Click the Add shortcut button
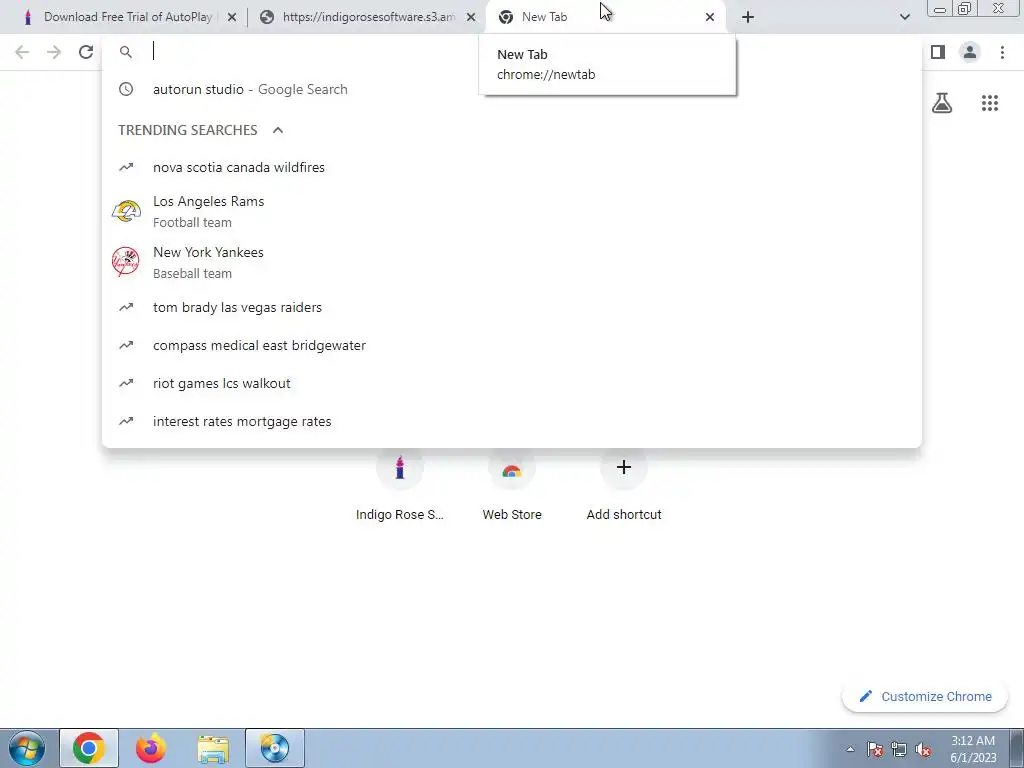This screenshot has height=768, width=1024. [x=624, y=485]
